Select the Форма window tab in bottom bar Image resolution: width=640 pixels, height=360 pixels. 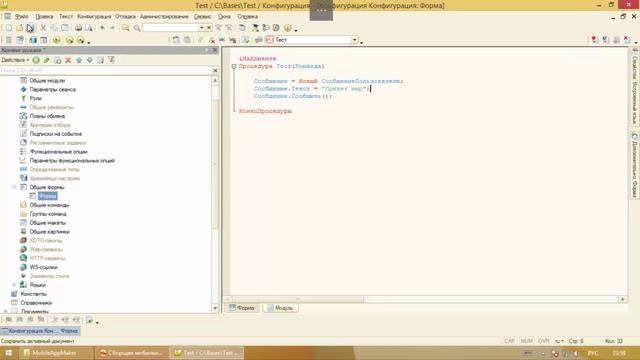pos(69,331)
